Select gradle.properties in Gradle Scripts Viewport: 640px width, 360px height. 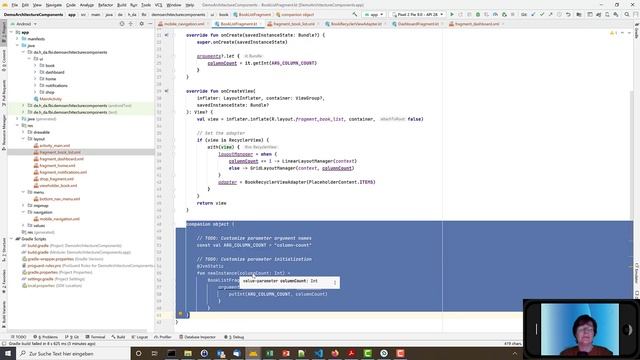tap(42, 272)
